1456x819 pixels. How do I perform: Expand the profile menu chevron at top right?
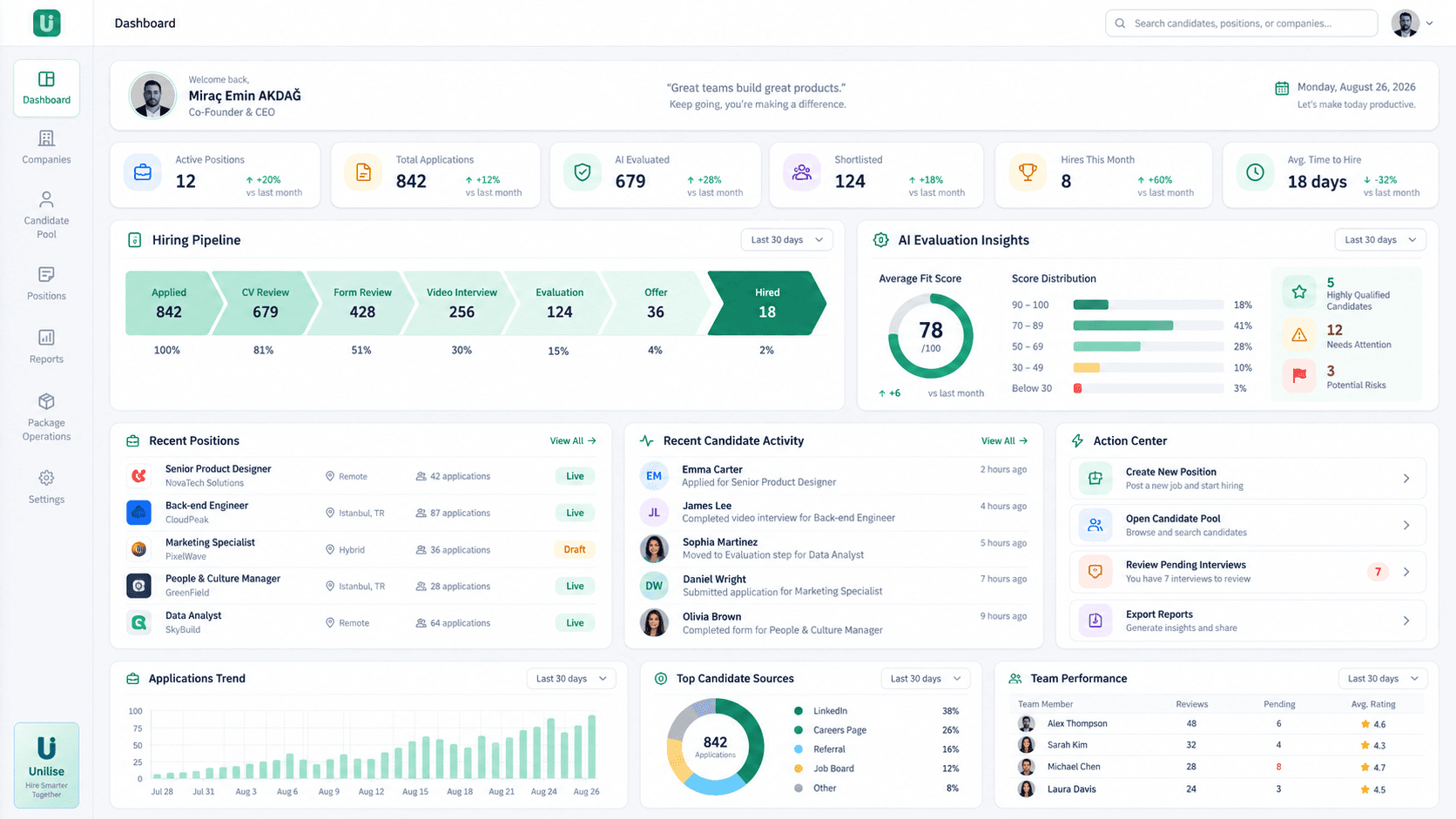(x=1429, y=23)
